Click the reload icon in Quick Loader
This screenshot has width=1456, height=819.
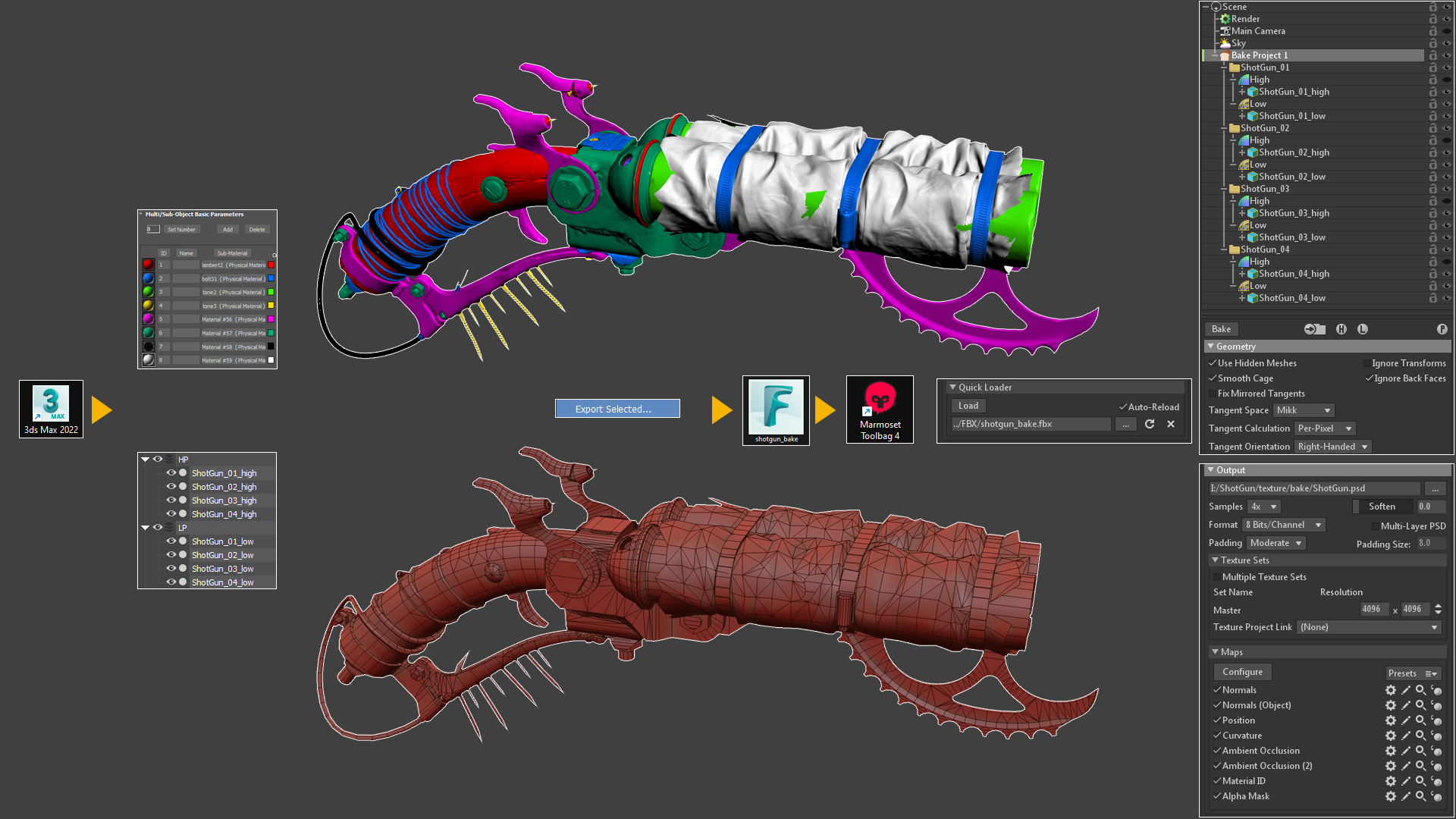pos(1150,424)
